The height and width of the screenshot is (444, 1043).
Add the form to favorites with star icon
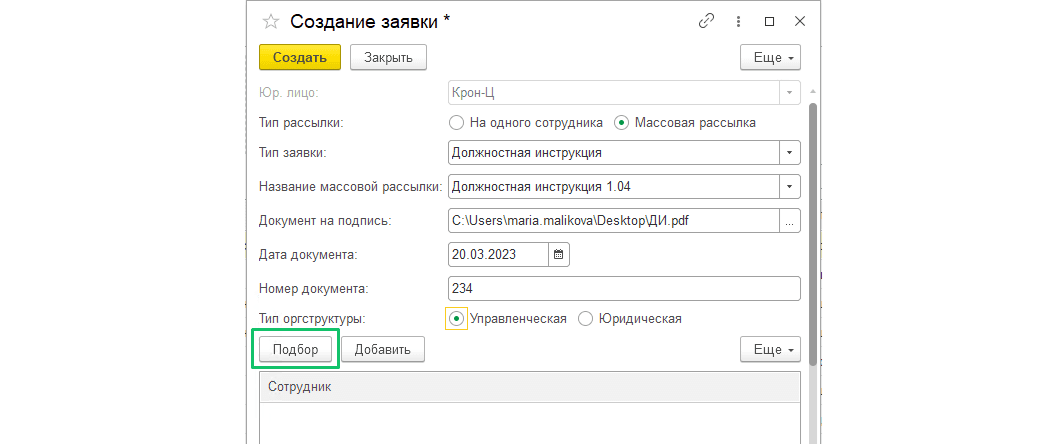pos(270,21)
